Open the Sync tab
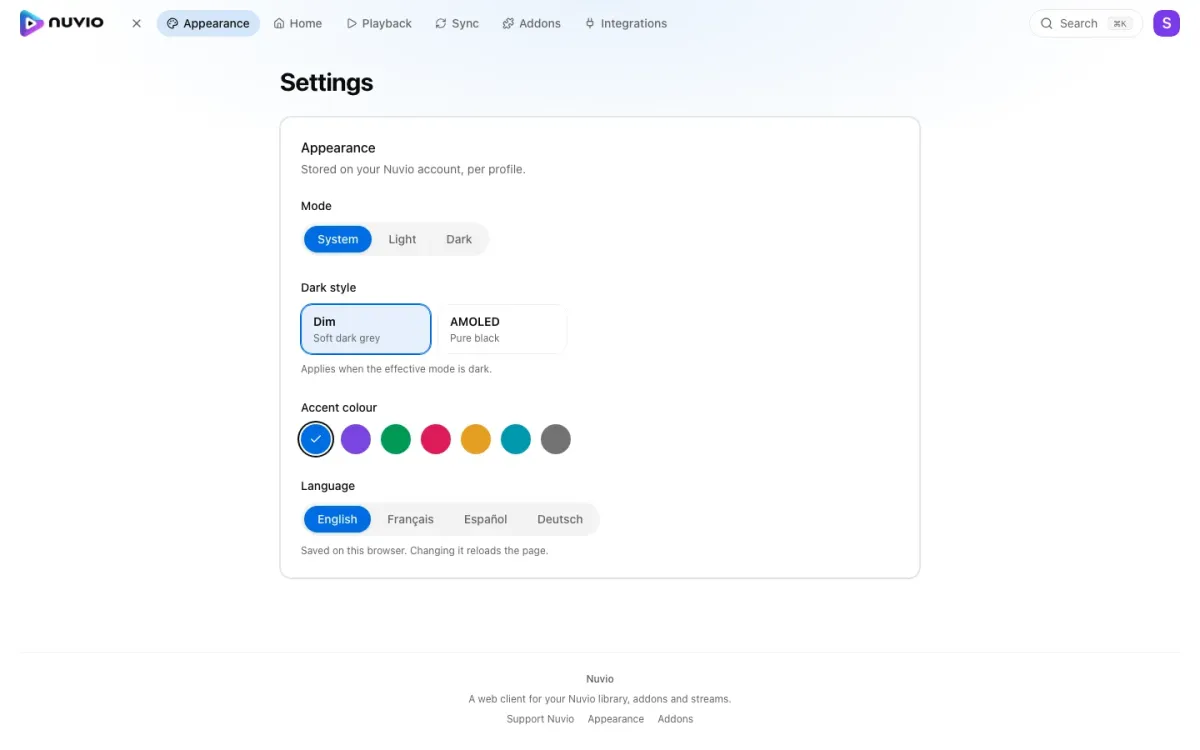Viewport: 1200px width, 750px height. (x=457, y=23)
